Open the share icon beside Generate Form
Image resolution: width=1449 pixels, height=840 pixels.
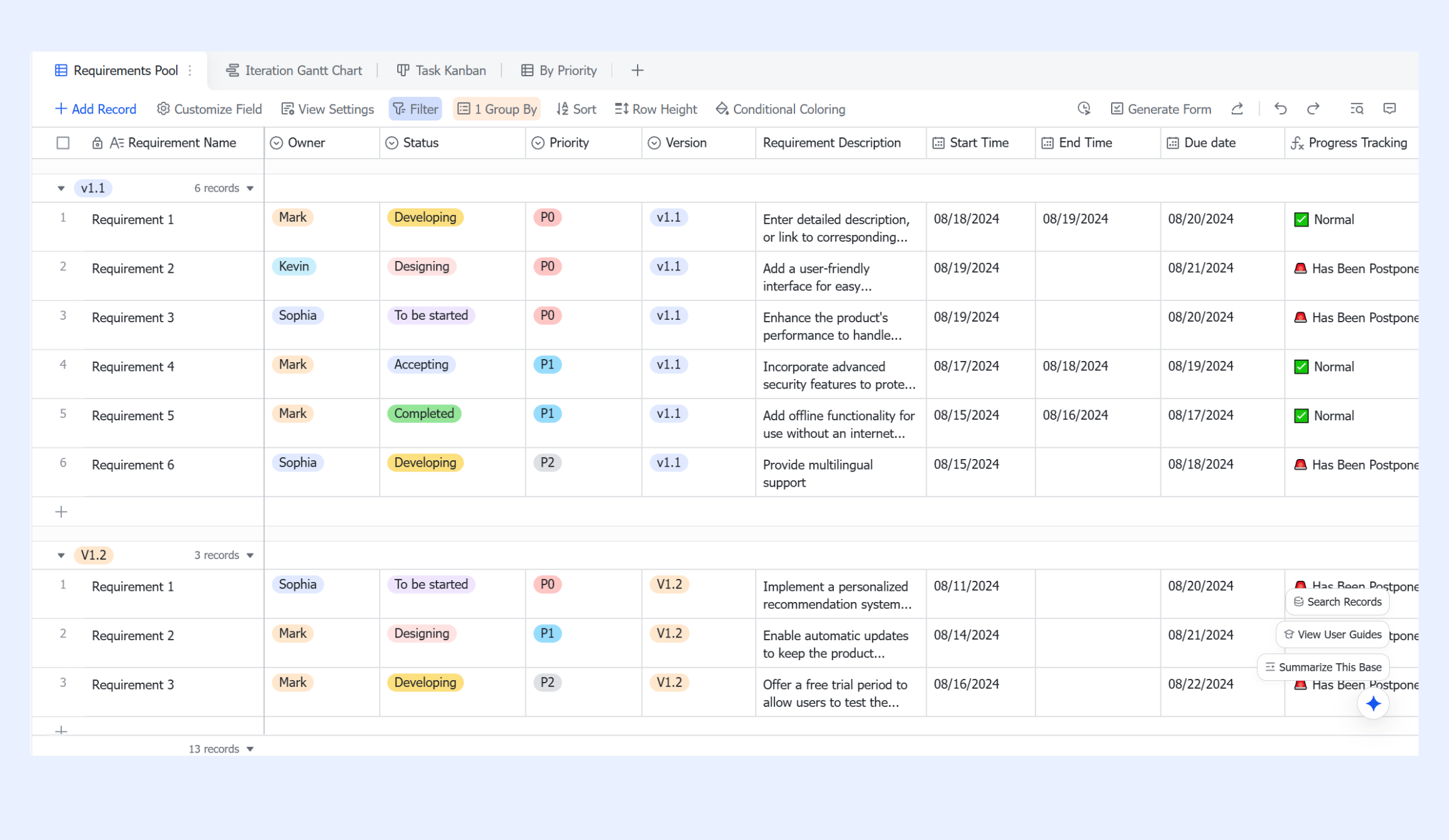1237,109
